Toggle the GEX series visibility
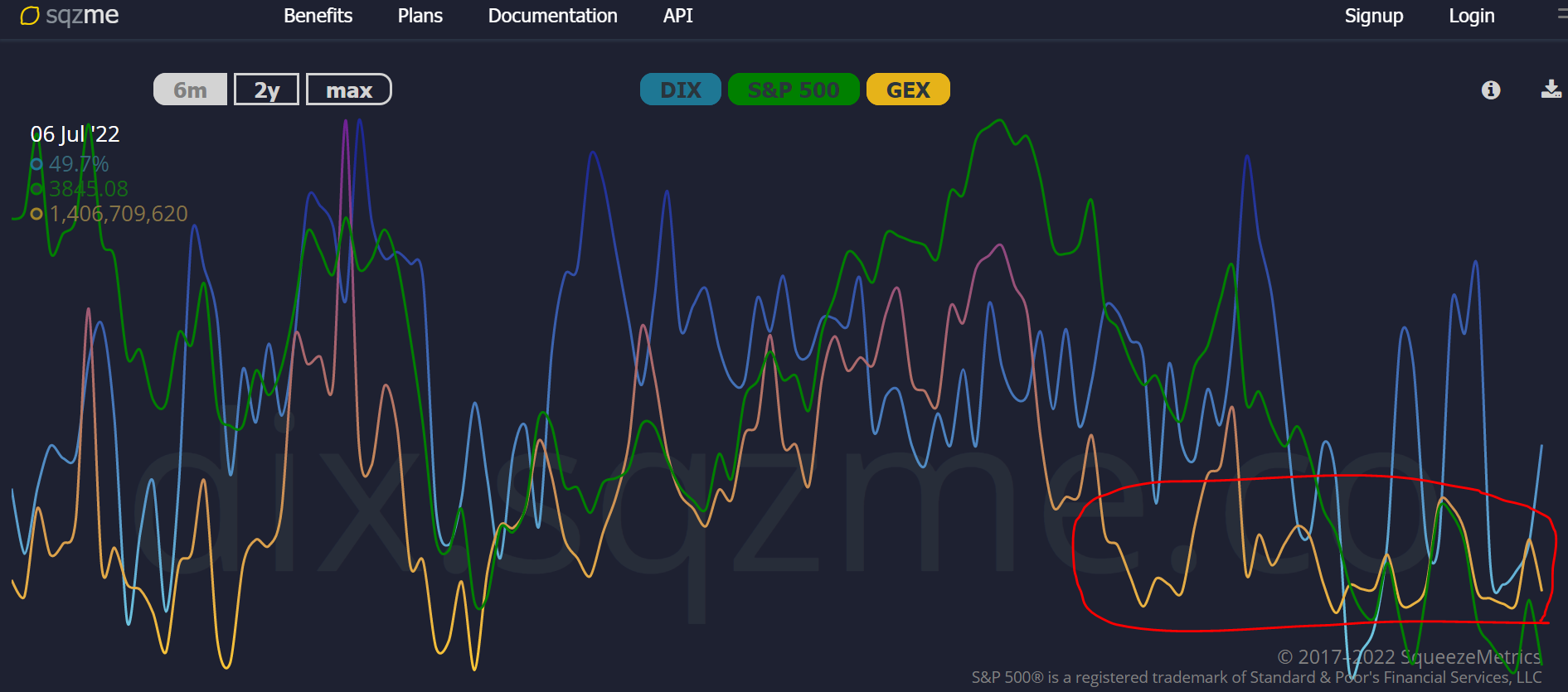 tap(908, 90)
